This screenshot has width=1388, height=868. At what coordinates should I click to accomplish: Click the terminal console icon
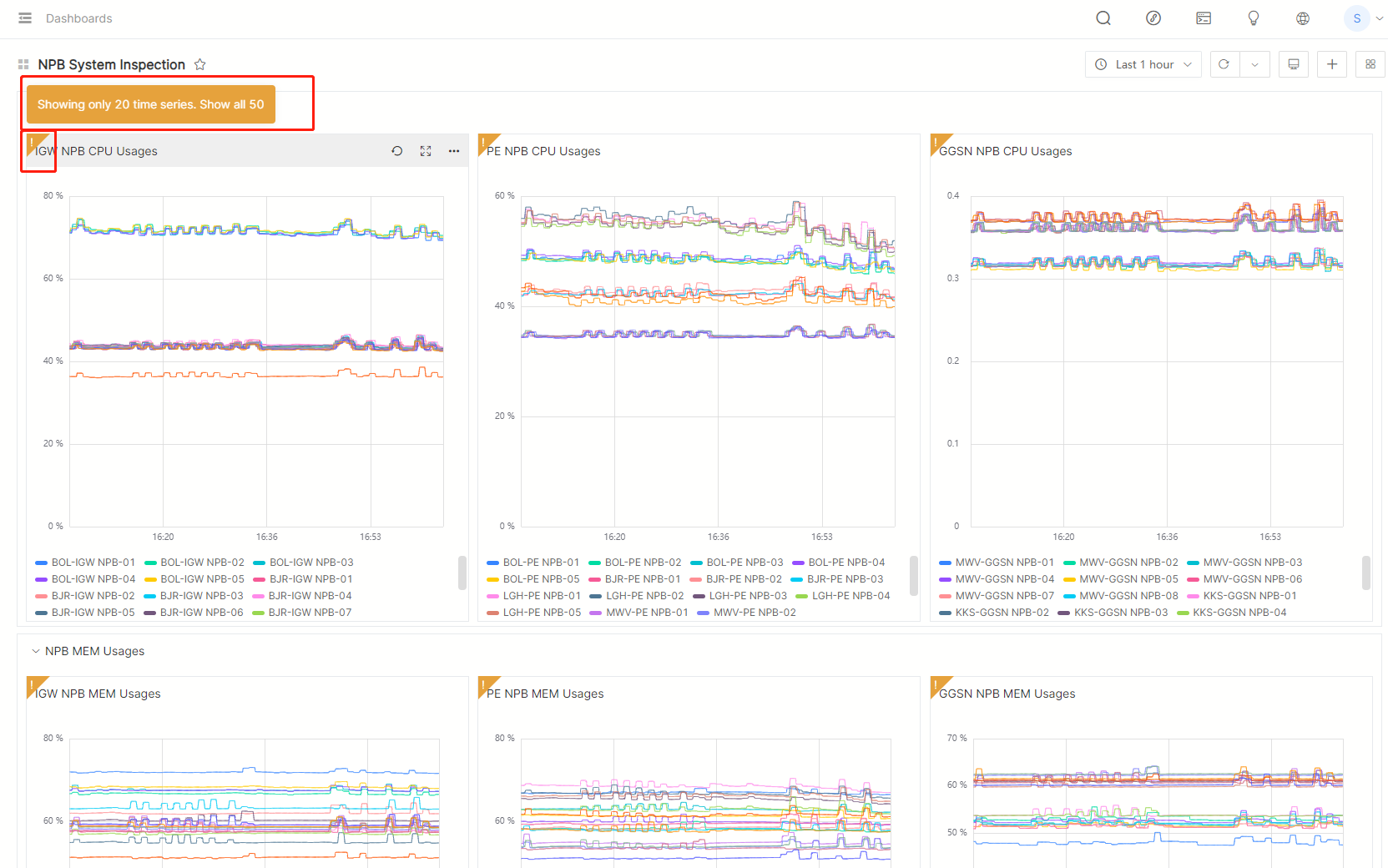coord(1204,18)
